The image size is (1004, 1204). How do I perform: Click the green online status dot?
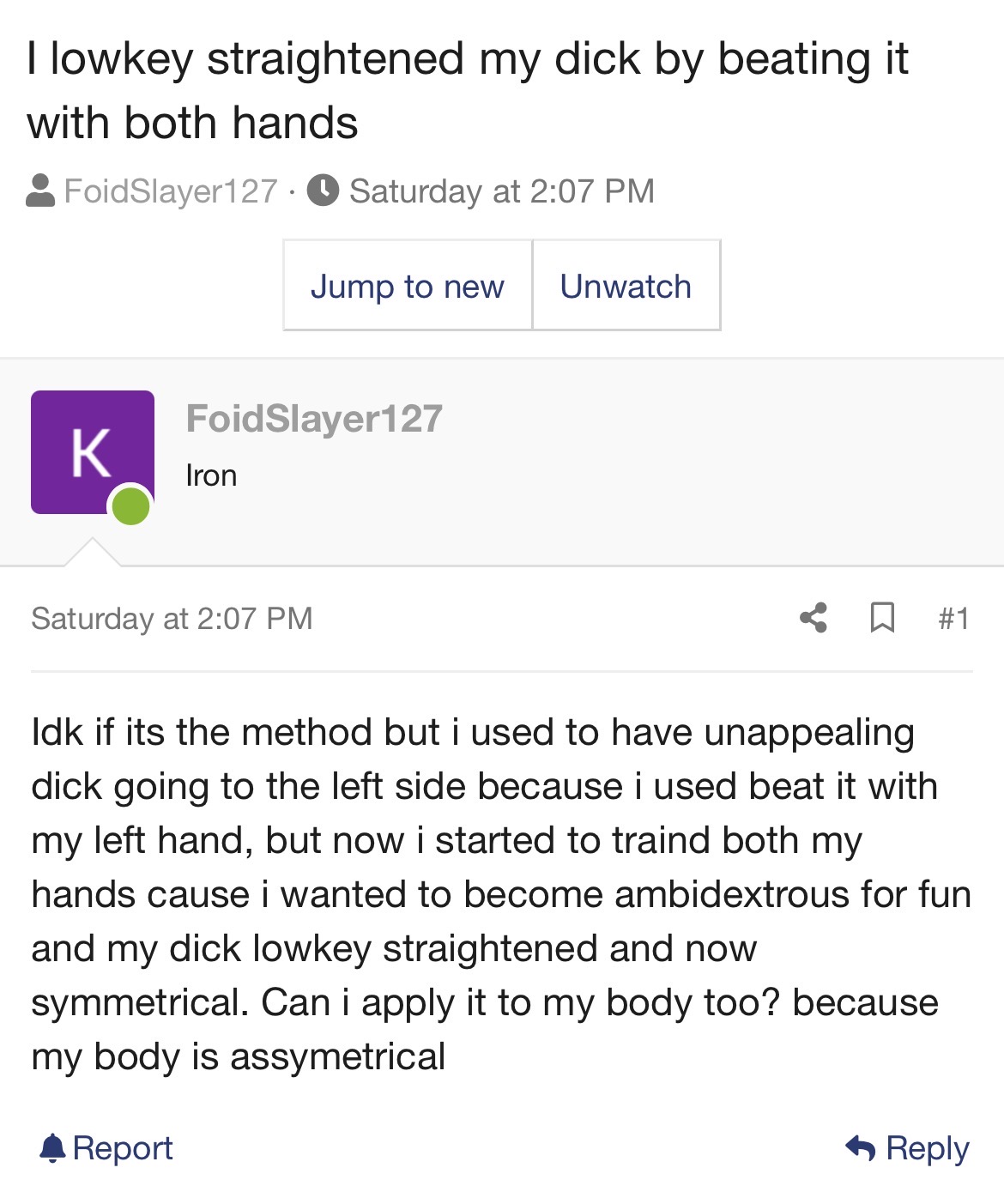[x=130, y=505]
